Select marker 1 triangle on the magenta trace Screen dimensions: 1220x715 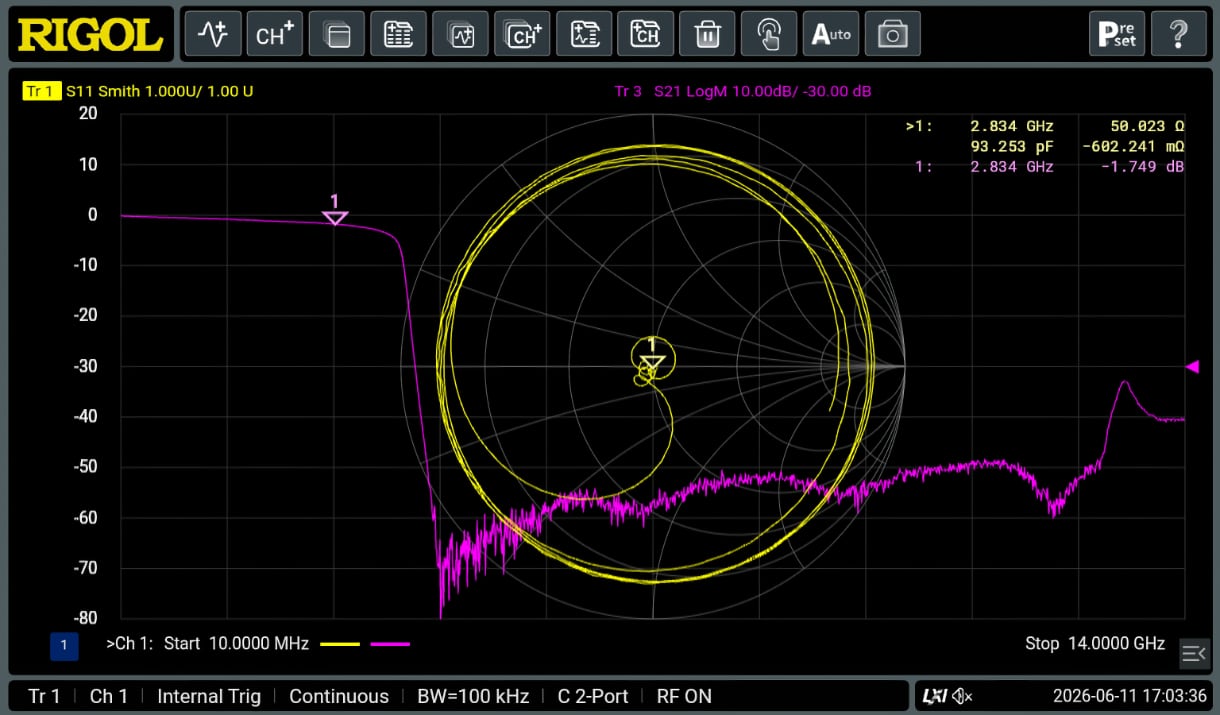[335, 218]
